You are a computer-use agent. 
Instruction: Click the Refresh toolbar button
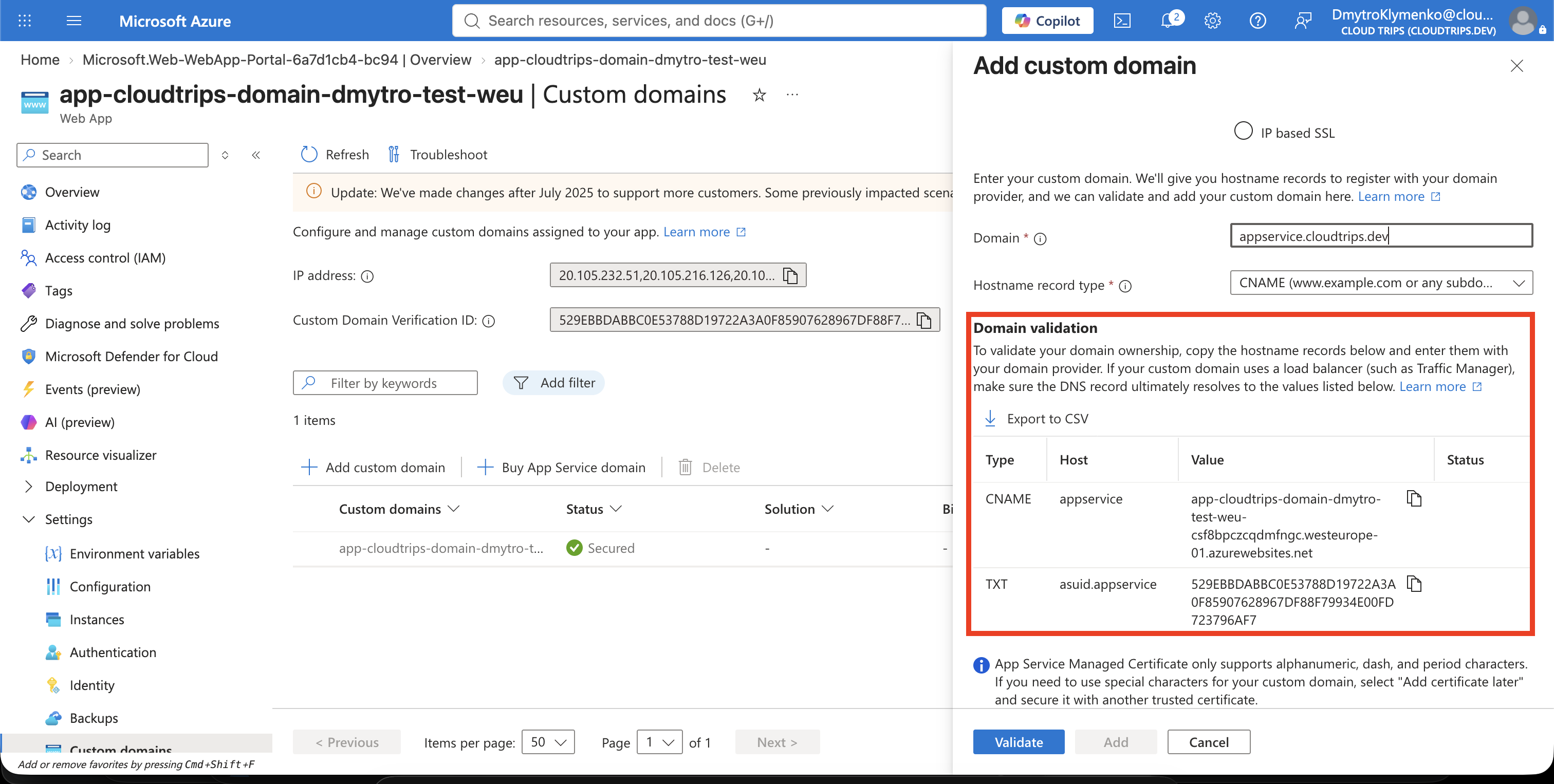point(335,155)
